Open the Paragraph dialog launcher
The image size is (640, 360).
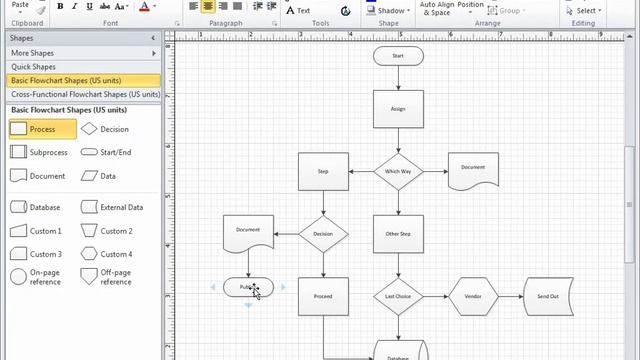(x=275, y=24)
